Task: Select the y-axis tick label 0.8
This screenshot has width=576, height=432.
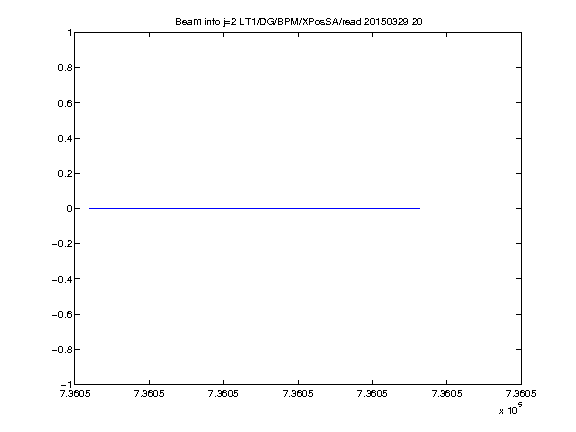Action: tap(64, 68)
